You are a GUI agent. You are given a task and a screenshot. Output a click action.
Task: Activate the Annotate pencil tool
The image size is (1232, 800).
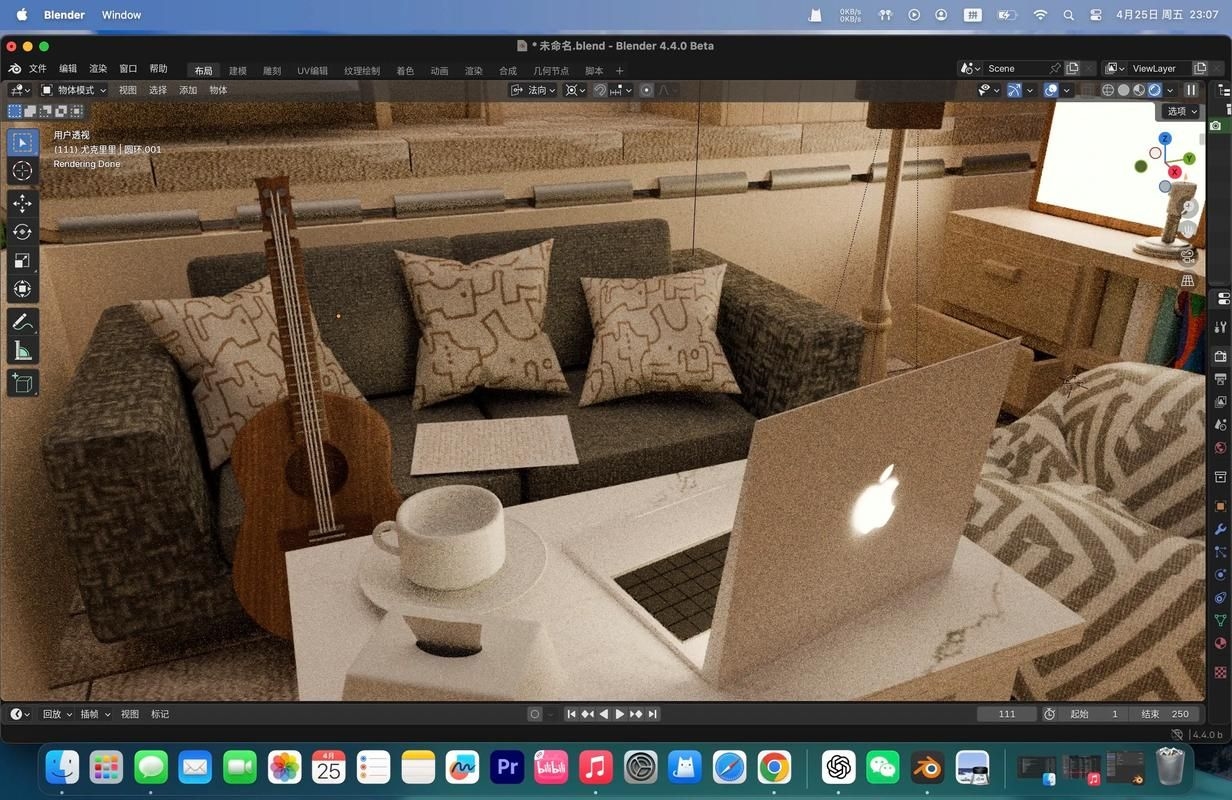pos(22,322)
